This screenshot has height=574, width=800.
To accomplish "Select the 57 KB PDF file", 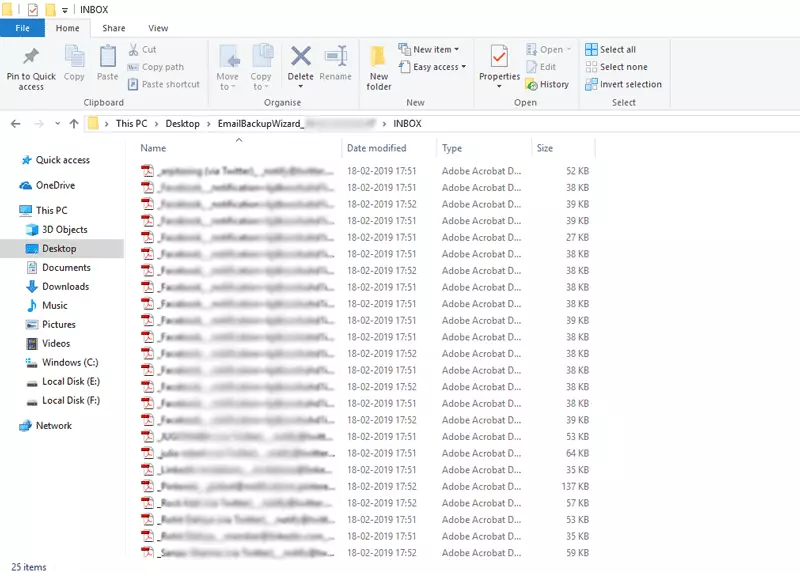I will (x=366, y=503).
